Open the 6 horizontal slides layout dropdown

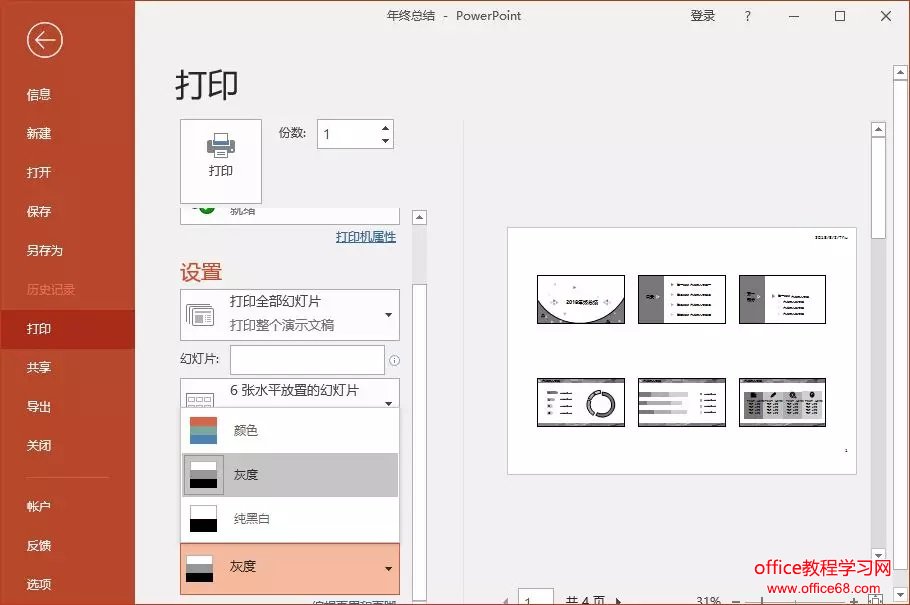[290, 392]
